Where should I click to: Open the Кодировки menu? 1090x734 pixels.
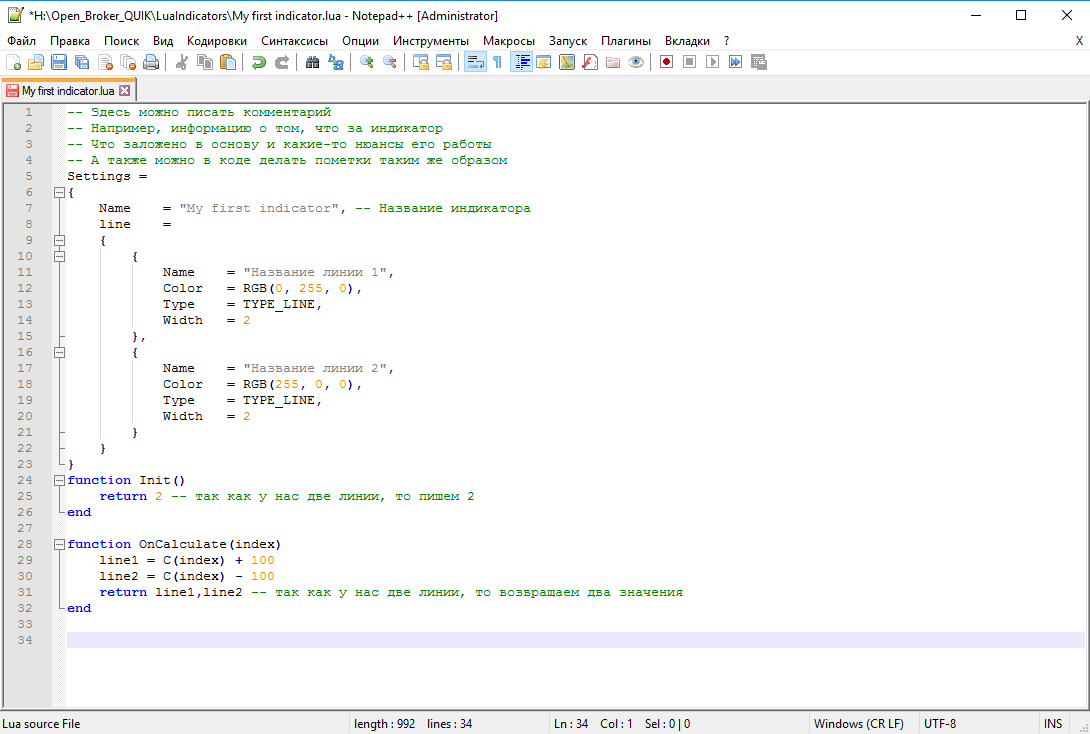click(x=217, y=41)
